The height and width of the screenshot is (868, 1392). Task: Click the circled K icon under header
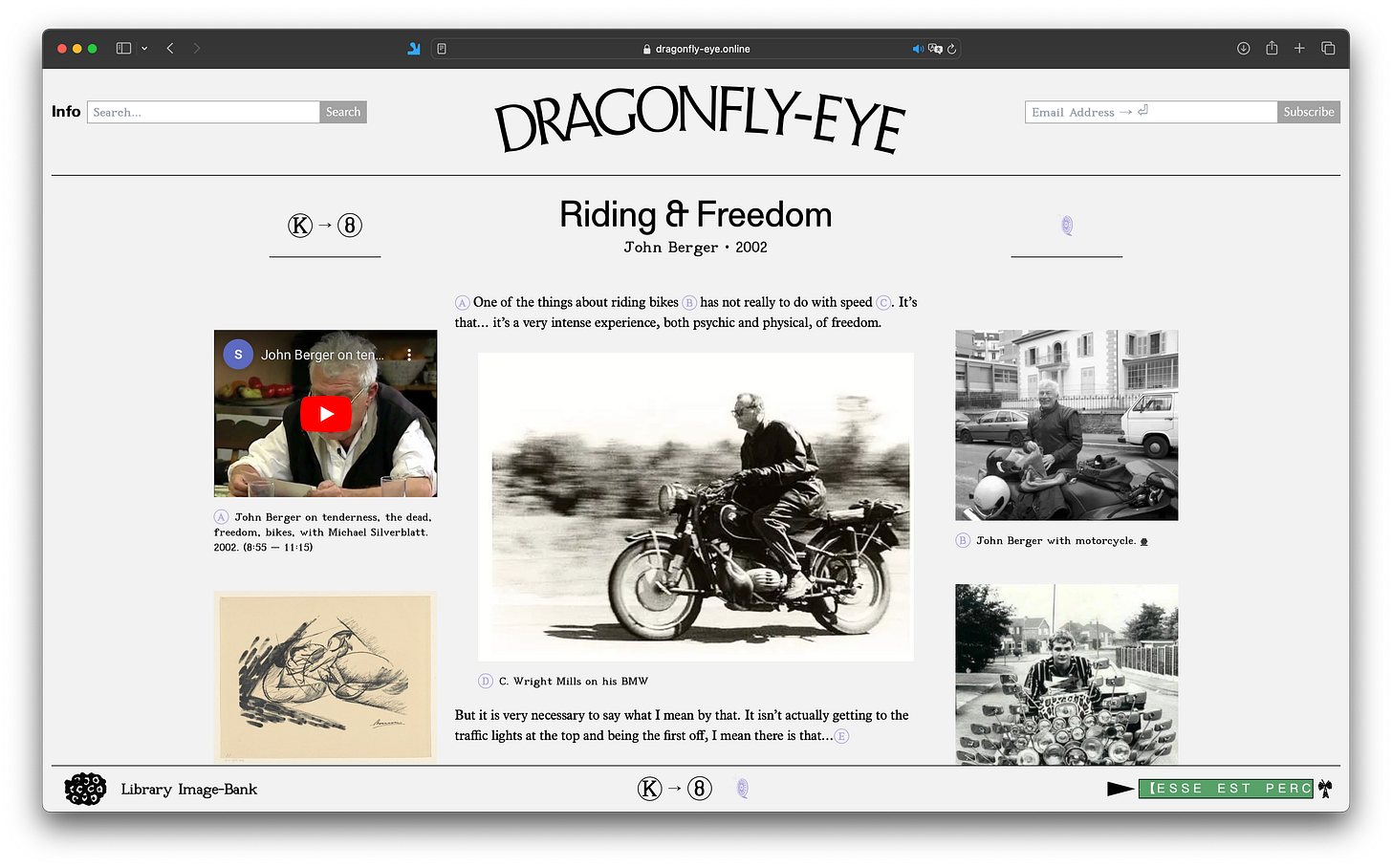click(x=300, y=226)
